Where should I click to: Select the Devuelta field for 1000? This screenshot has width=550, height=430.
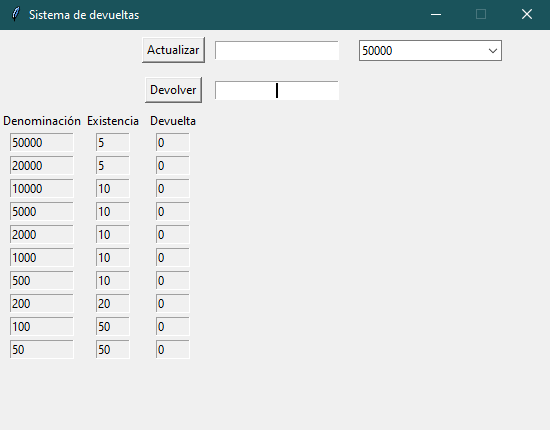click(173, 257)
